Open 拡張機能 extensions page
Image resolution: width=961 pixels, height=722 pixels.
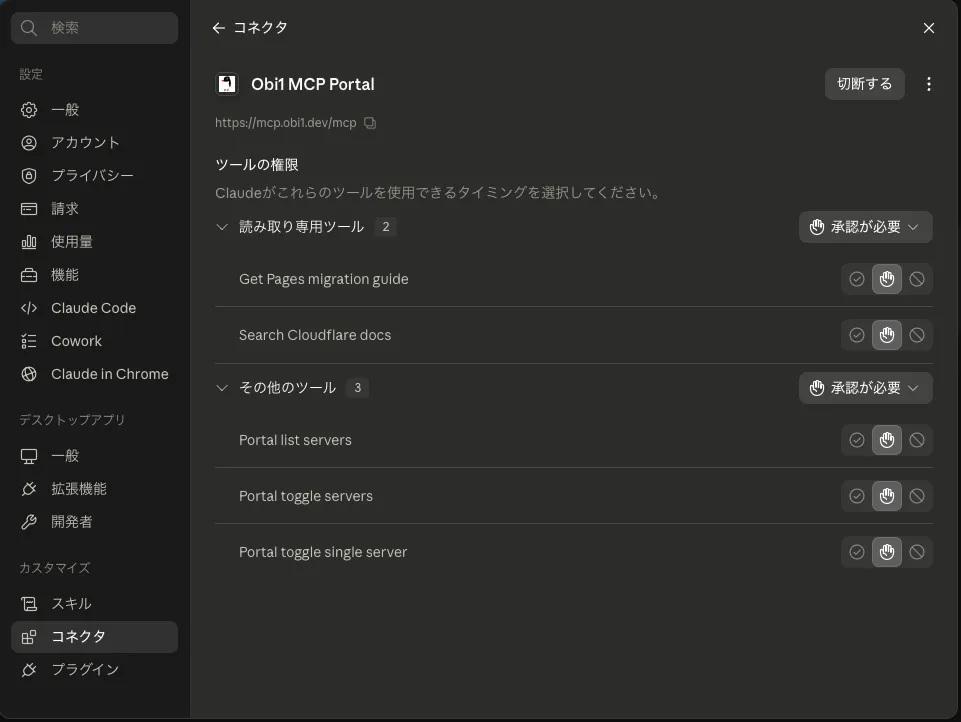coord(94,489)
